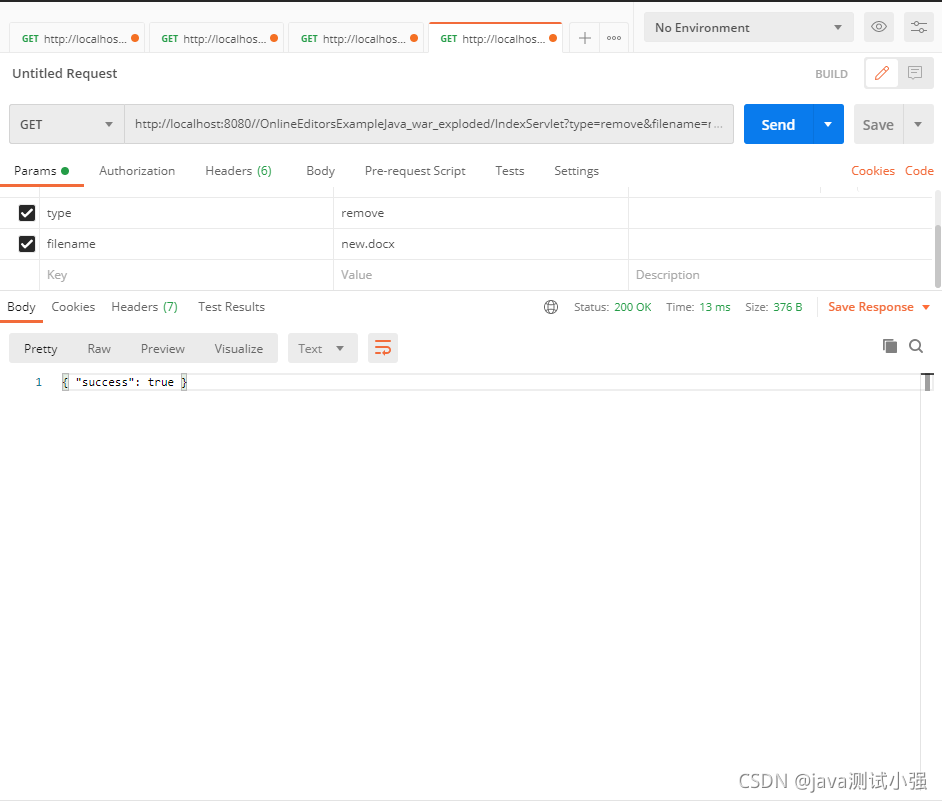Select the Test Results tab
The height and width of the screenshot is (802, 942).
pos(231,307)
